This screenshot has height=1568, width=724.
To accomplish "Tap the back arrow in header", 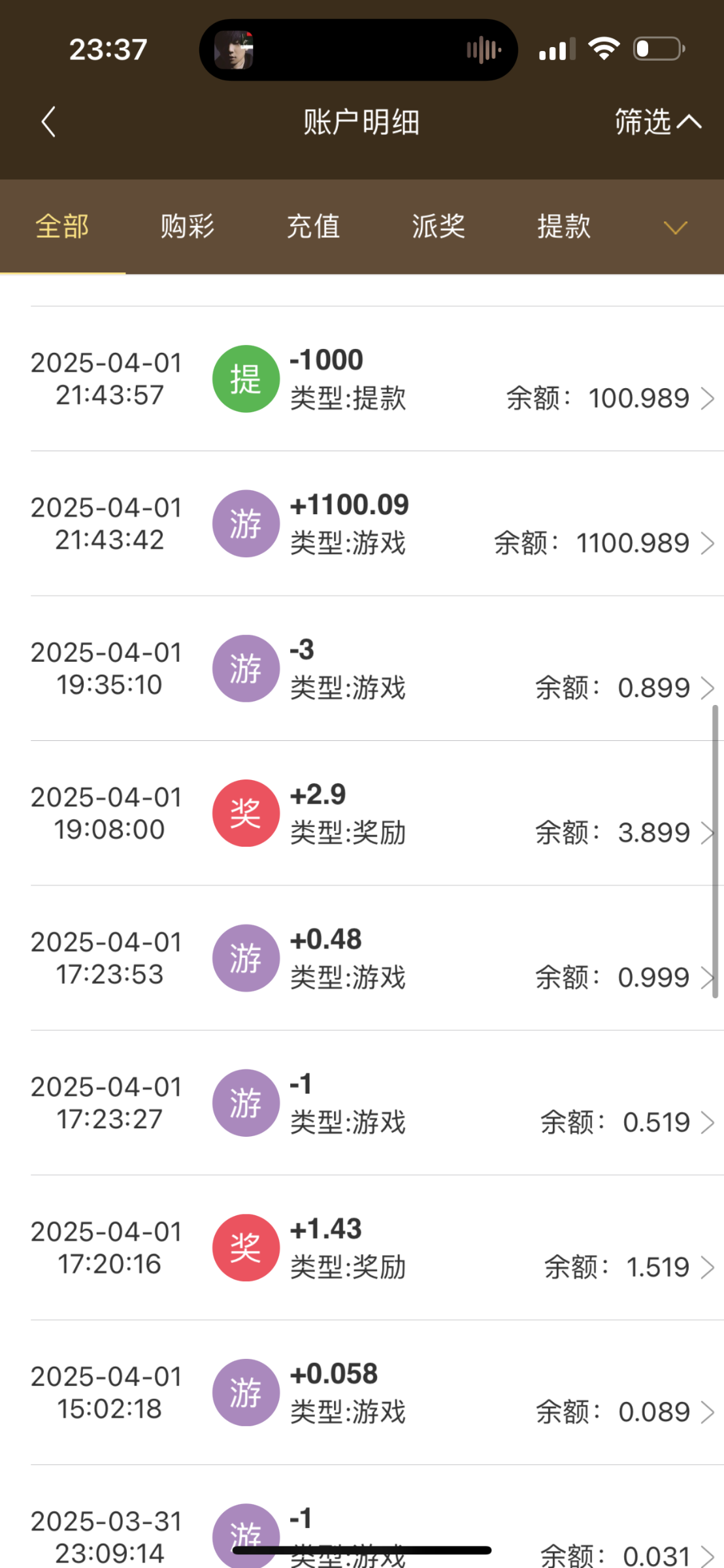I will point(48,122).
